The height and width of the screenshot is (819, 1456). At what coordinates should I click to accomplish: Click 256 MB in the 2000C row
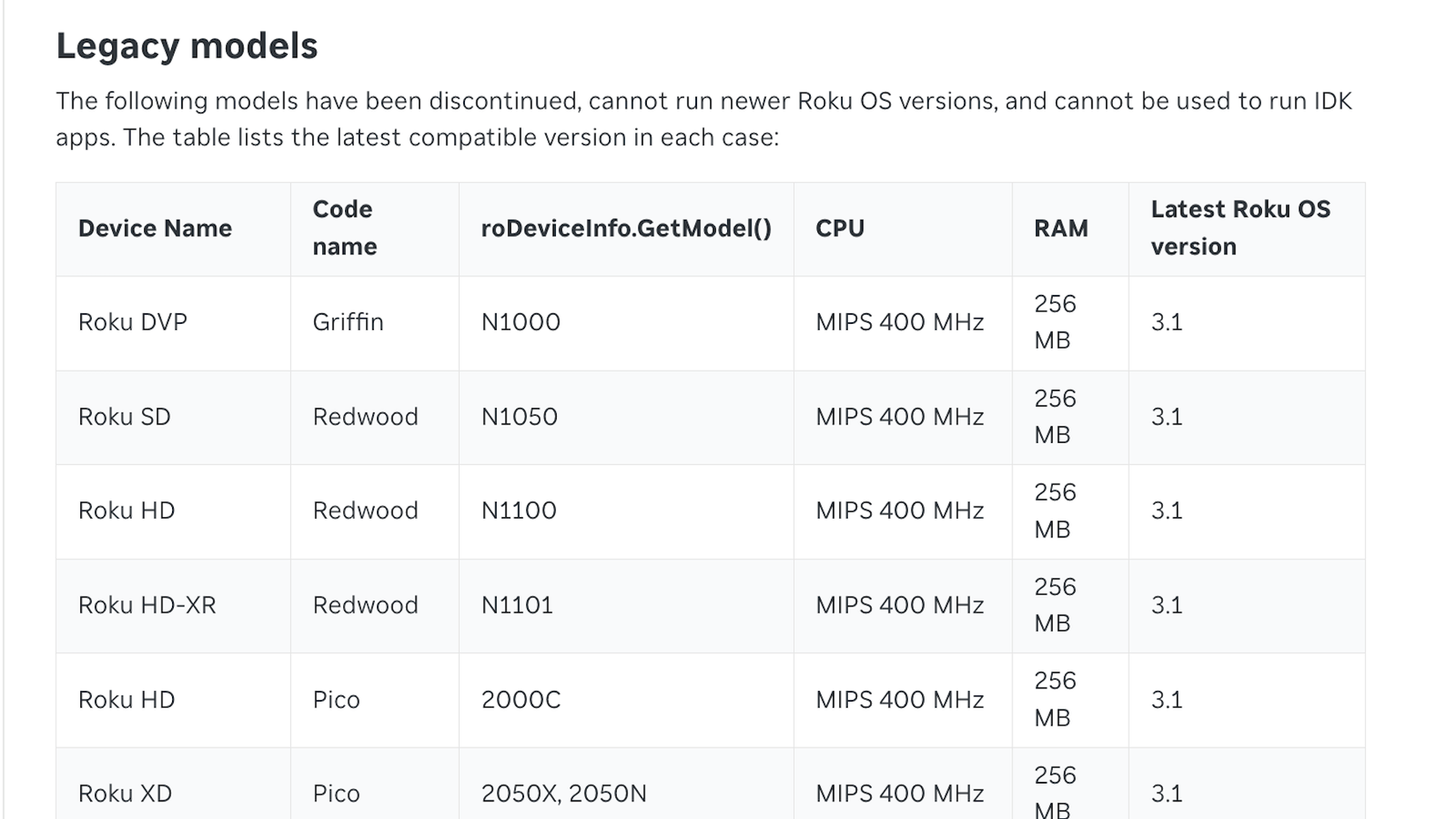click(1055, 700)
